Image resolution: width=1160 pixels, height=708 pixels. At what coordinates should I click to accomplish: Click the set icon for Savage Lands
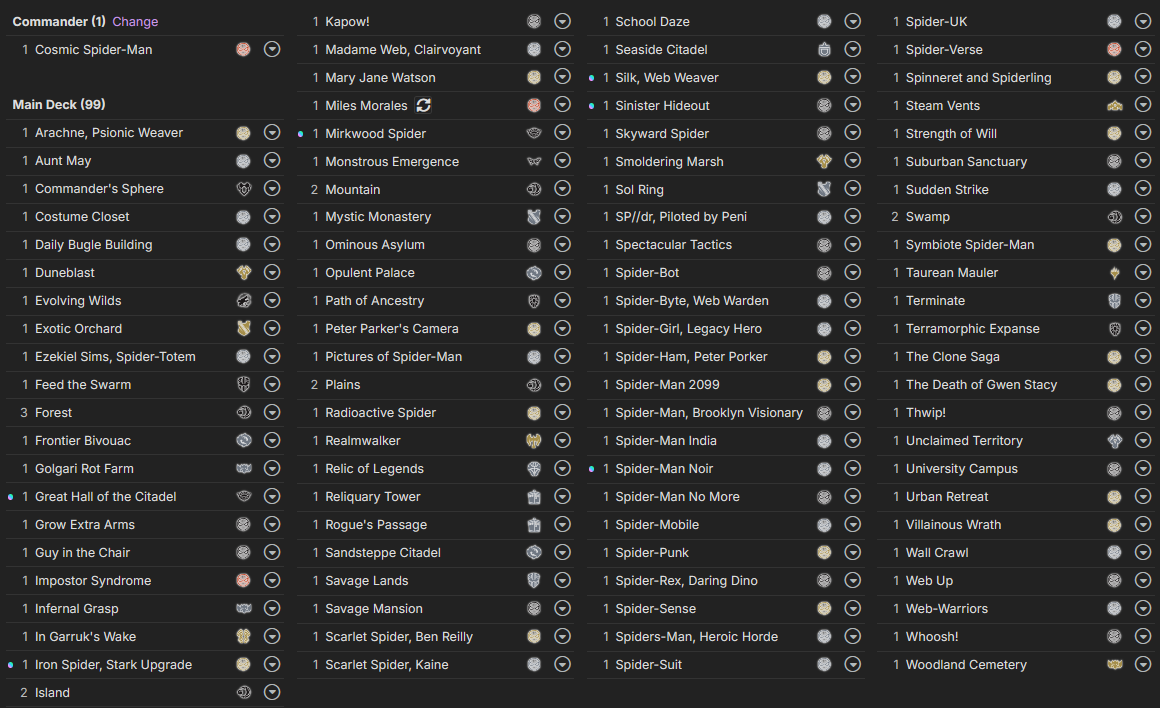pyautogui.click(x=534, y=581)
